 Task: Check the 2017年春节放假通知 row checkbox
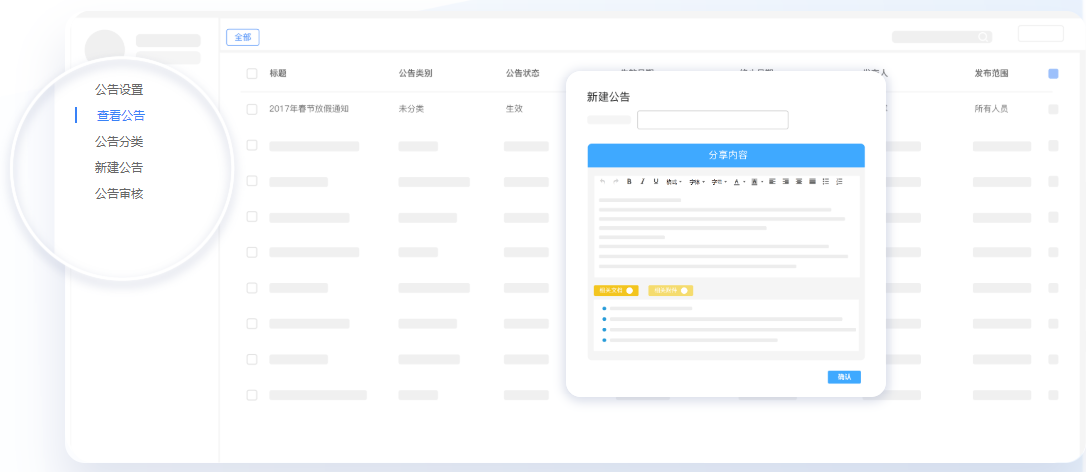pyautogui.click(x=252, y=109)
